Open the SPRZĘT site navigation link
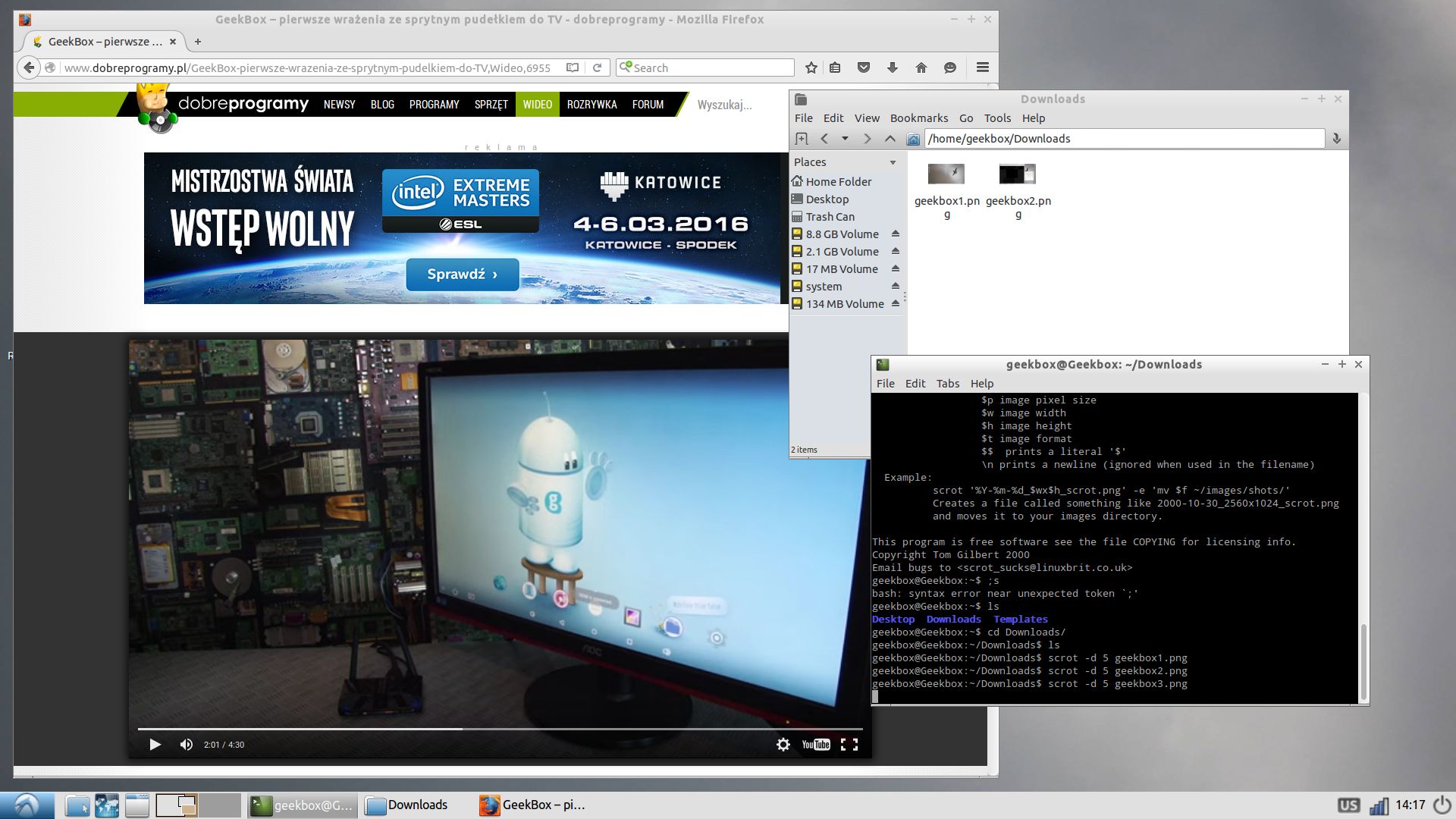The image size is (1456, 819). [x=491, y=105]
